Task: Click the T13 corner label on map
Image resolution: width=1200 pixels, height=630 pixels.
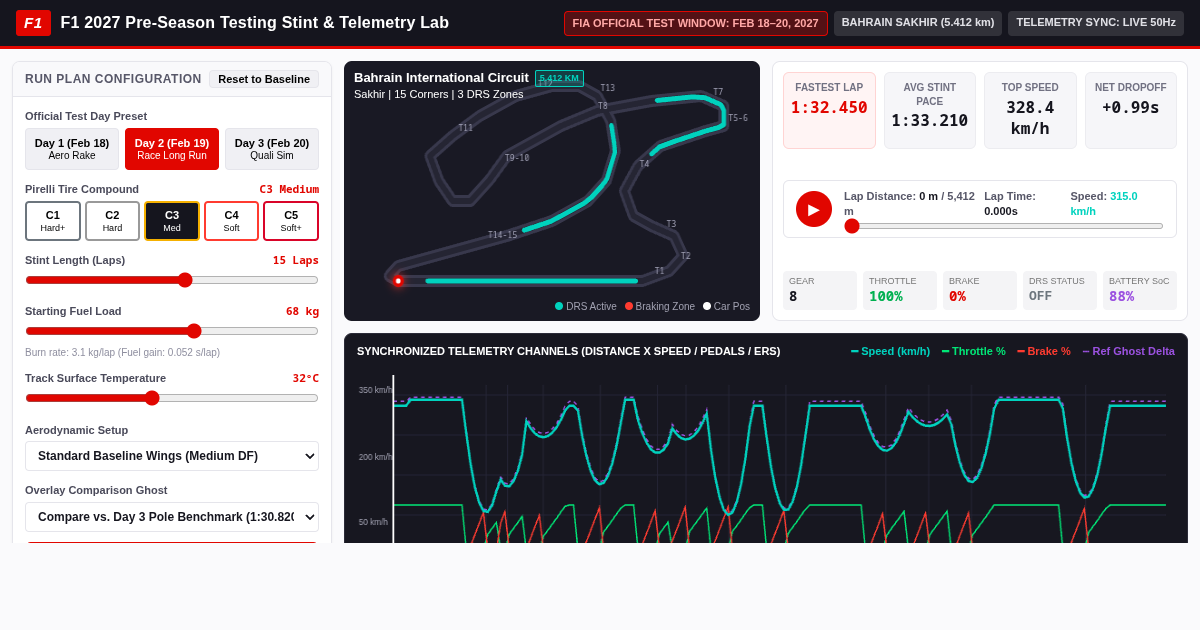Action: coord(608,88)
